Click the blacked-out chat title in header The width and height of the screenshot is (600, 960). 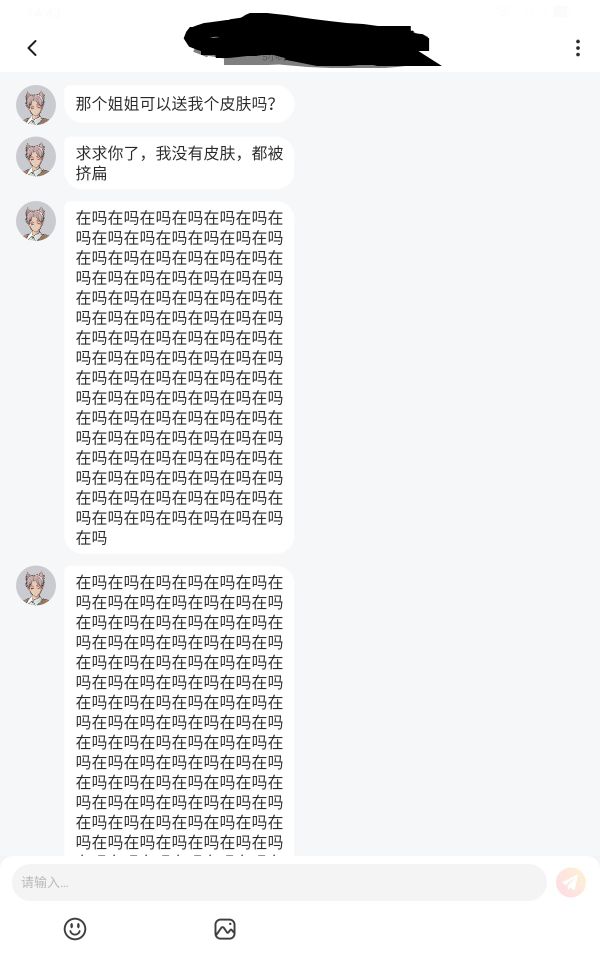312,40
